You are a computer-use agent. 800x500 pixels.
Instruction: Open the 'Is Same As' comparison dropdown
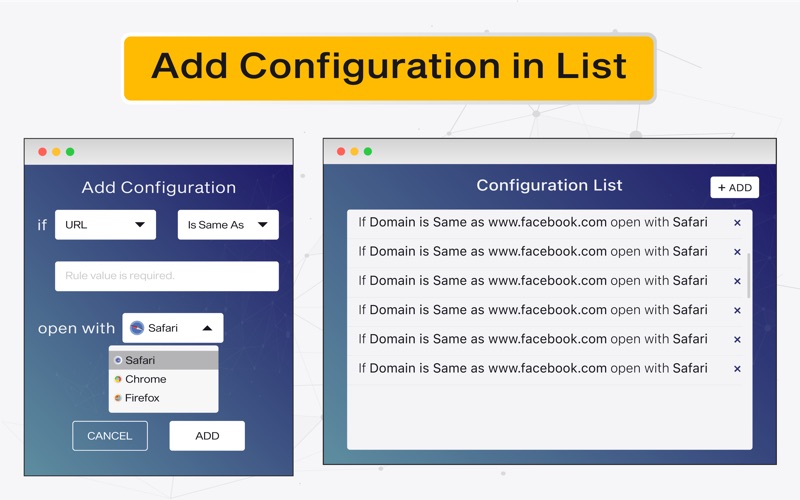228,225
